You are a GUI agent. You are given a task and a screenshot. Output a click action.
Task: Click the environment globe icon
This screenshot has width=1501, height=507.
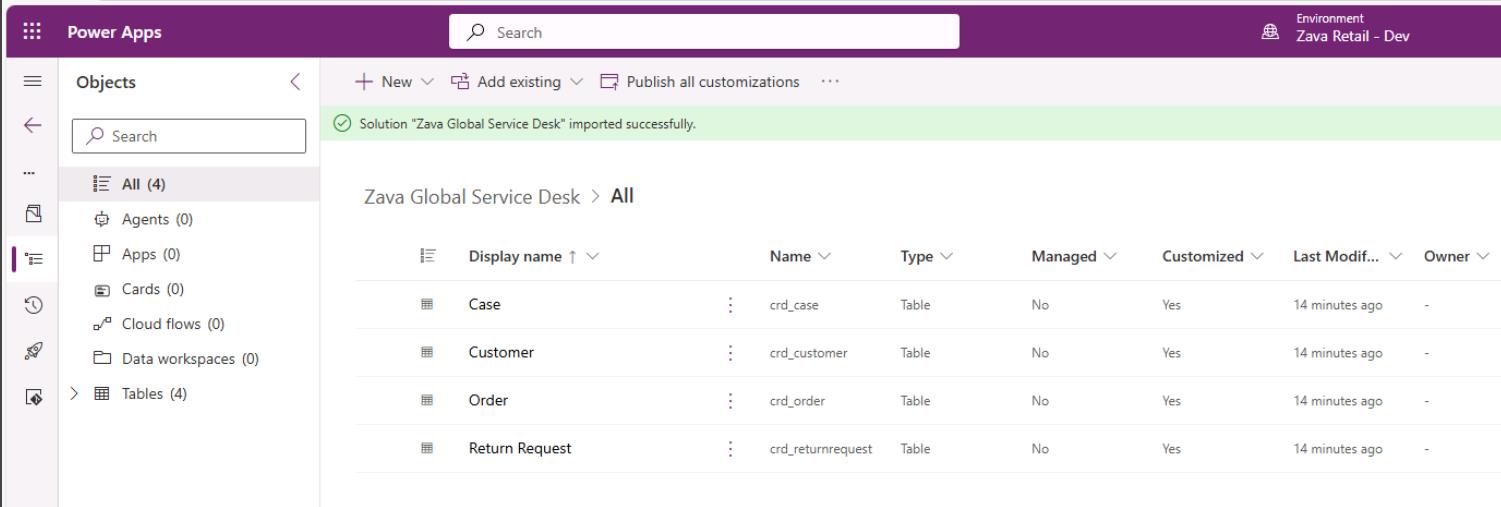tap(1270, 32)
